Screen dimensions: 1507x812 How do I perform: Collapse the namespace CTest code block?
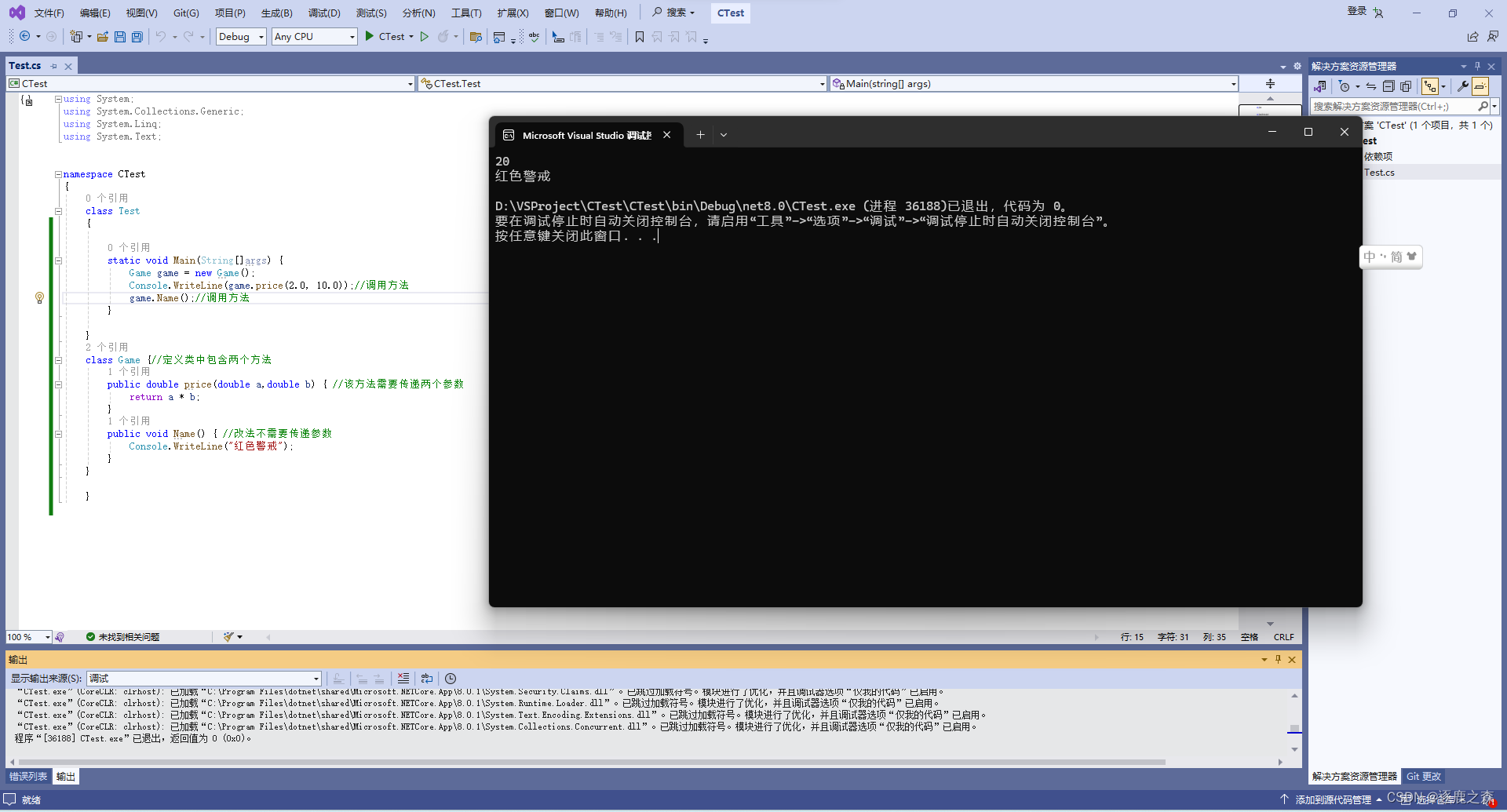[58, 174]
